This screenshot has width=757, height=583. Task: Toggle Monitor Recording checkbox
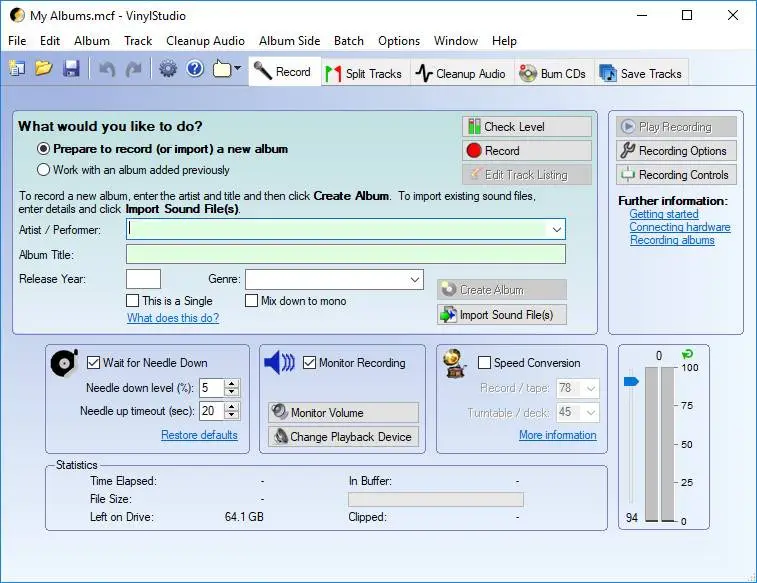point(309,362)
